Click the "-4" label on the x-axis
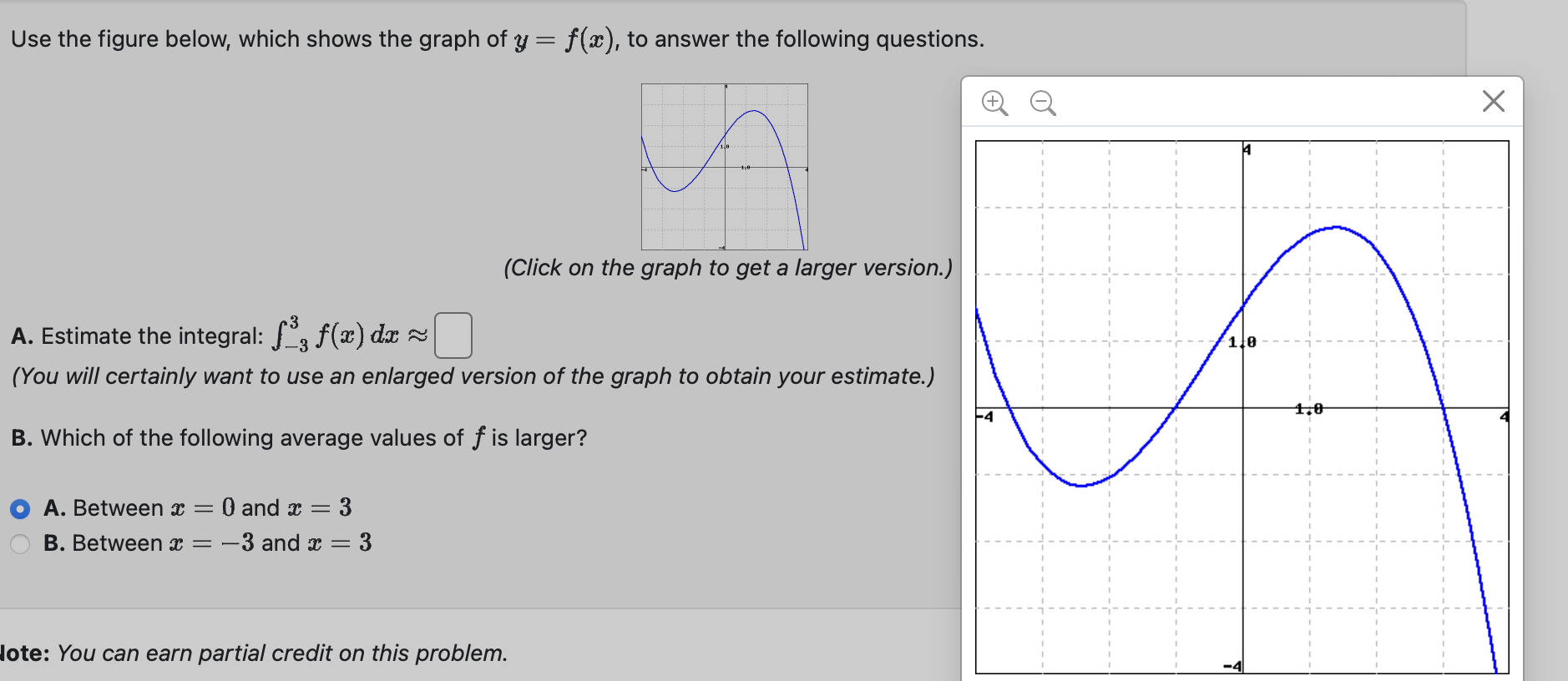This screenshot has width=1568, height=681. 984,415
